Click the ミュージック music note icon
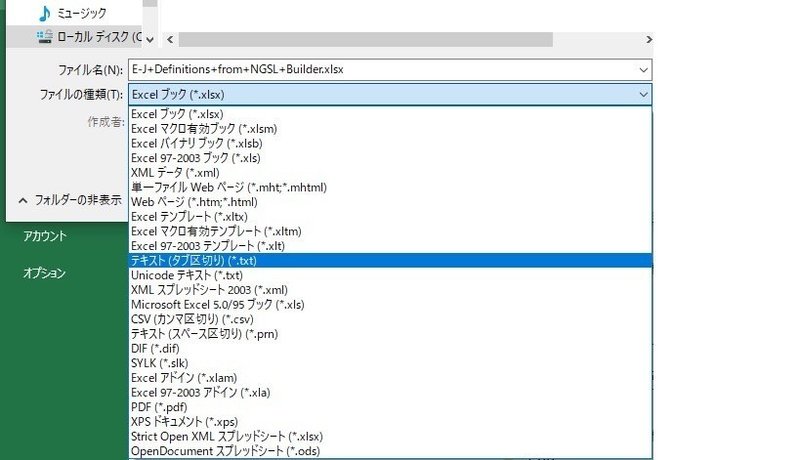Image resolution: width=800 pixels, height=460 pixels. (x=45, y=13)
